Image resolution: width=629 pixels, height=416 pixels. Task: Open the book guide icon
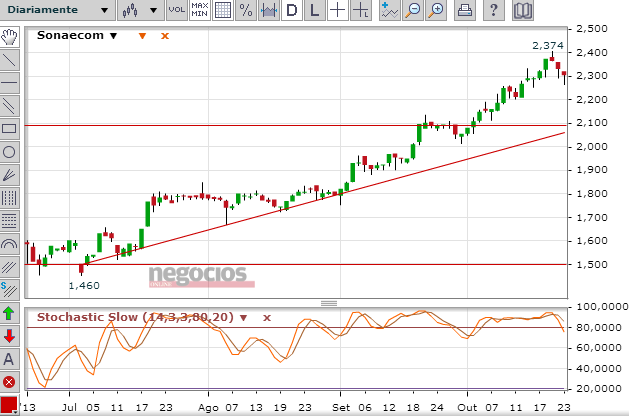tap(523, 10)
